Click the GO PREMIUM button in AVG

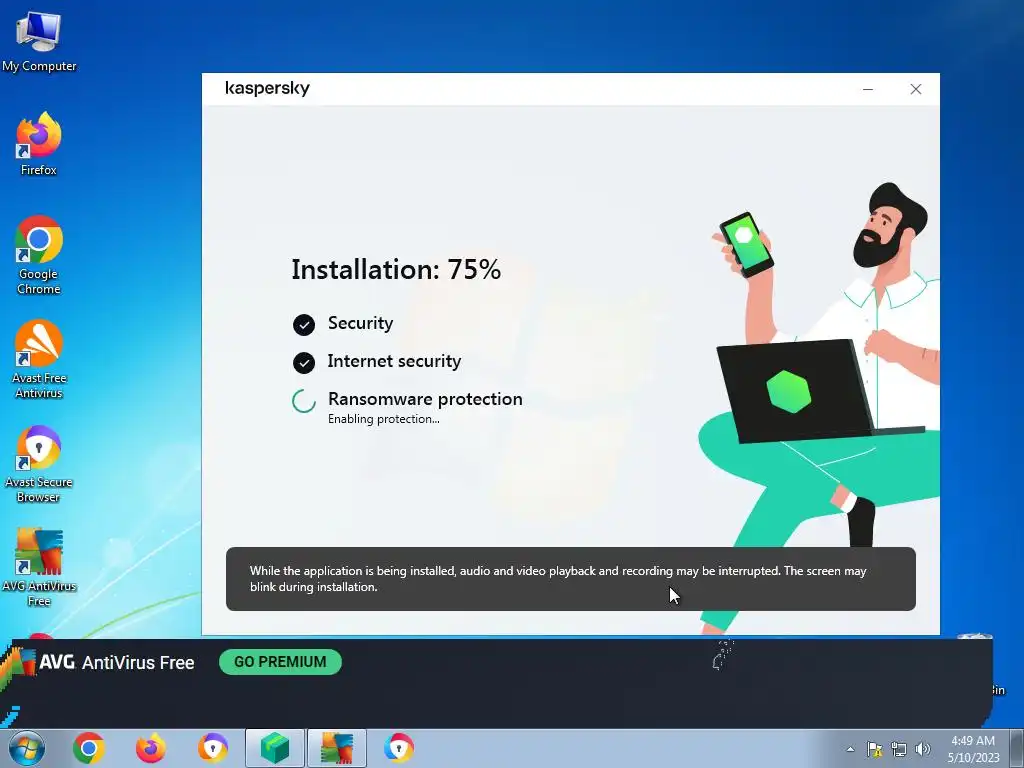(x=280, y=662)
